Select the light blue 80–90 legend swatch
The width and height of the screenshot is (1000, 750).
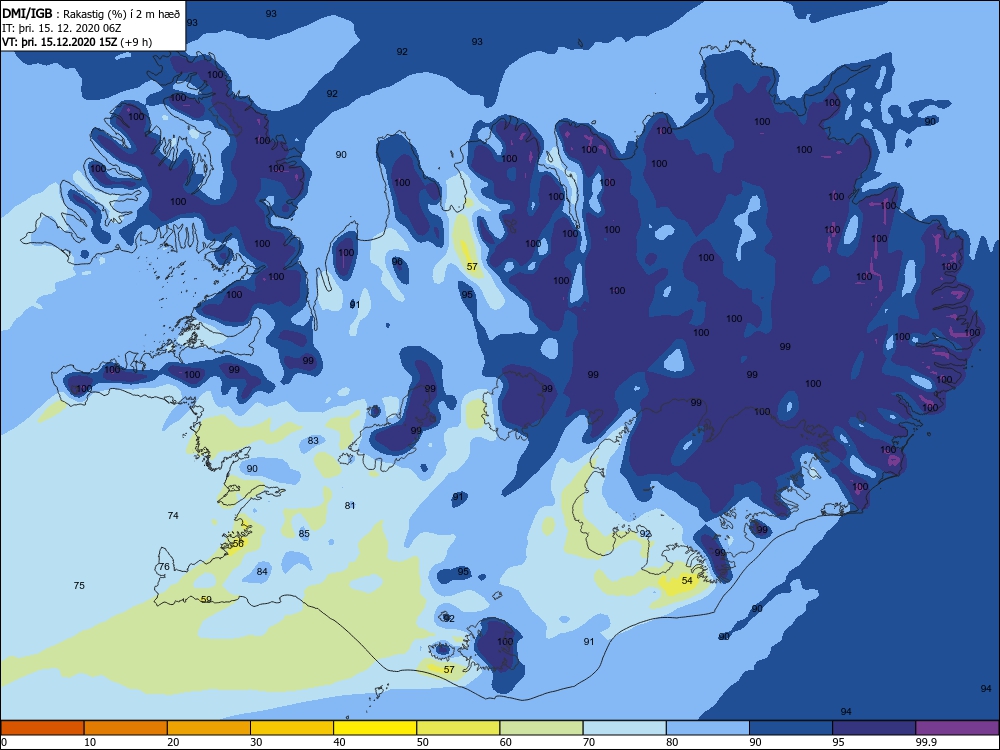[x=707, y=728]
